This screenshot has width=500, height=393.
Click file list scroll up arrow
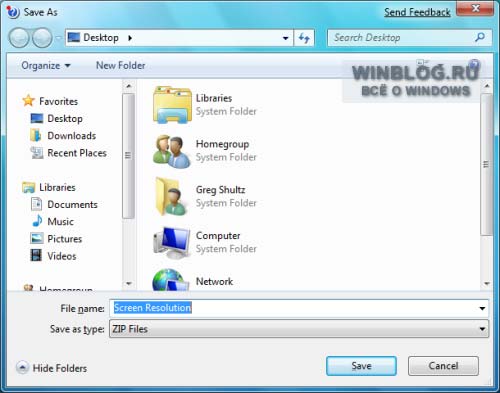487,86
